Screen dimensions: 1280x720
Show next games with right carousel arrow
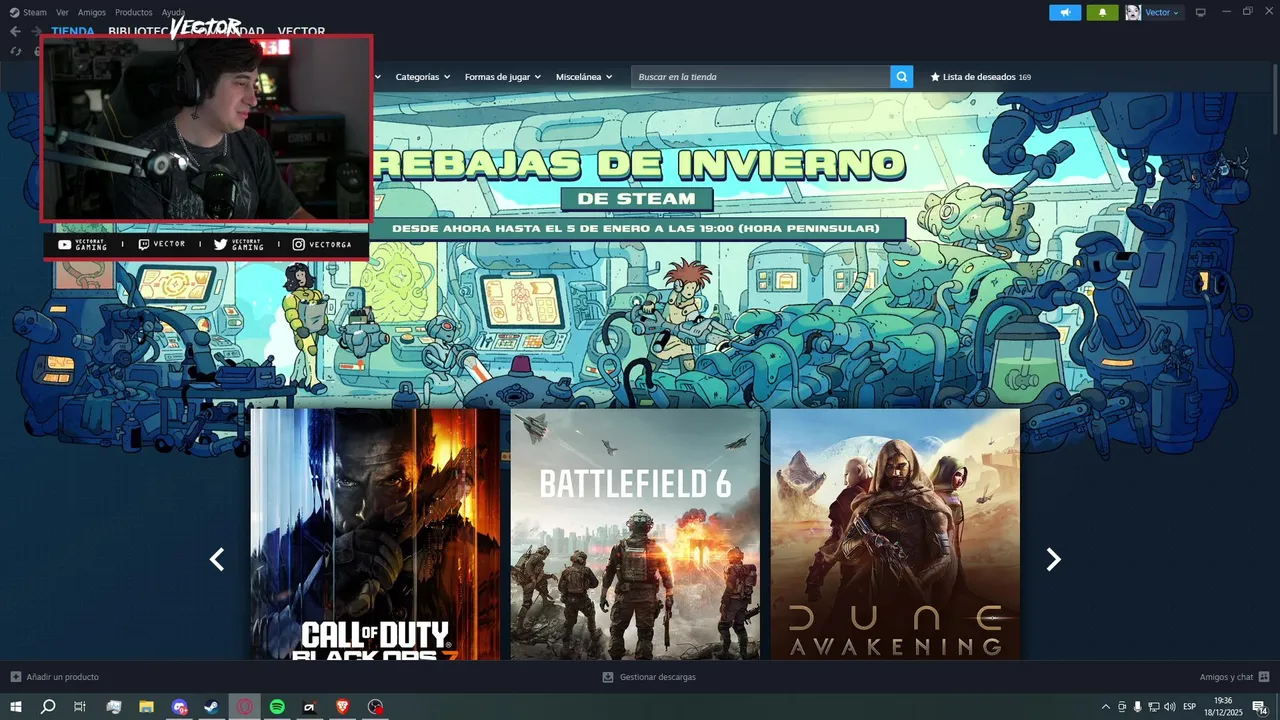point(1053,560)
